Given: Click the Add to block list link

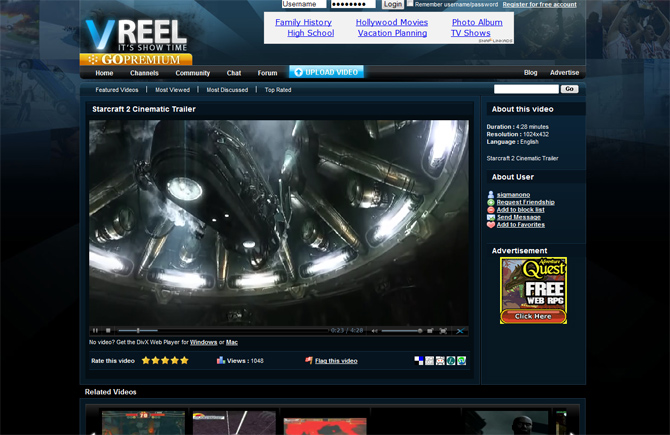Looking at the screenshot, I should click(520, 210).
